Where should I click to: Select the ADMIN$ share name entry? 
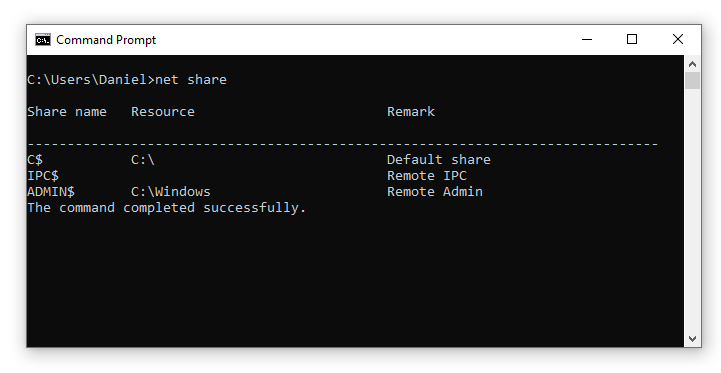[51, 192]
